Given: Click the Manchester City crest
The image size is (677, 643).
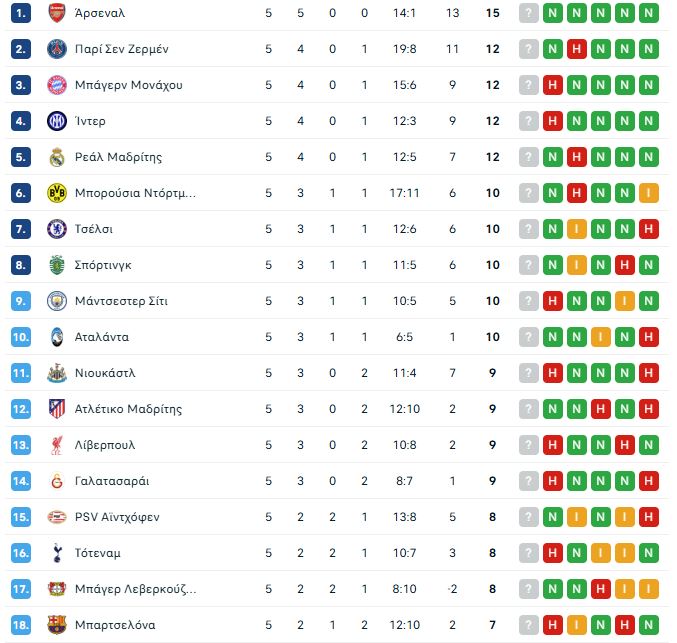Looking at the screenshot, I should click(56, 301).
